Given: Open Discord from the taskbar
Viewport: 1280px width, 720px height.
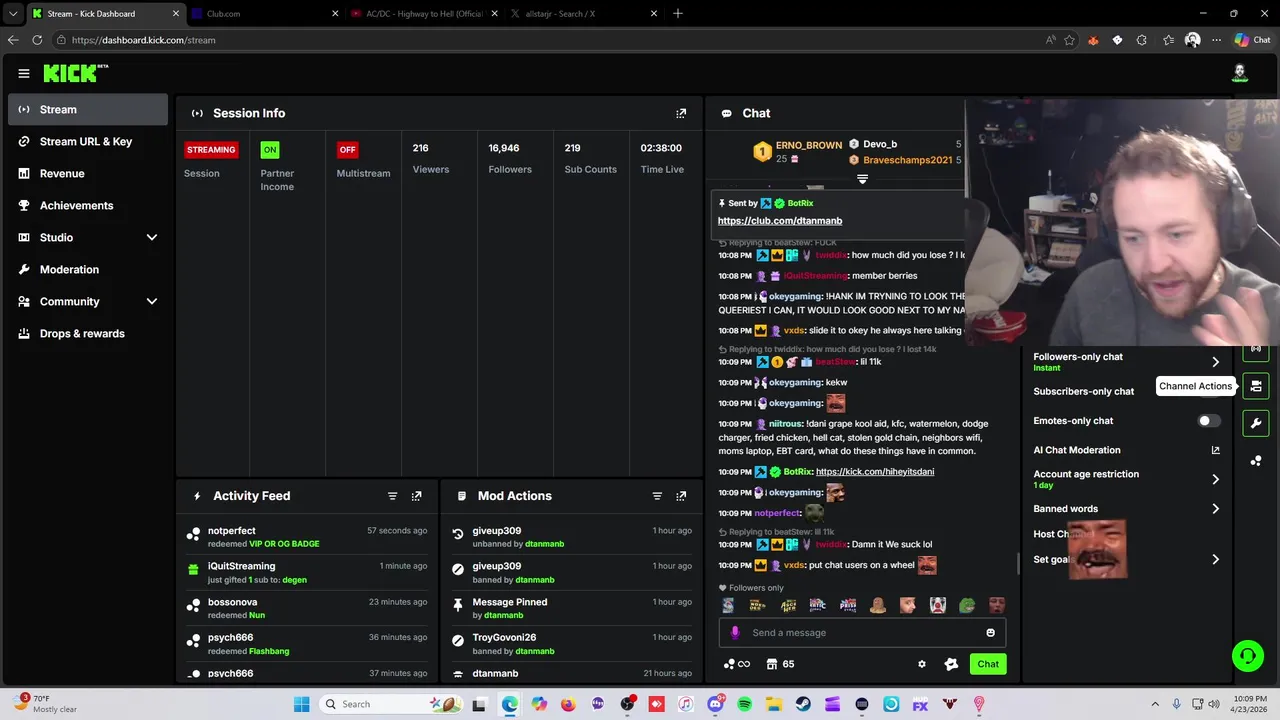Looking at the screenshot, I should click(715, 704).
